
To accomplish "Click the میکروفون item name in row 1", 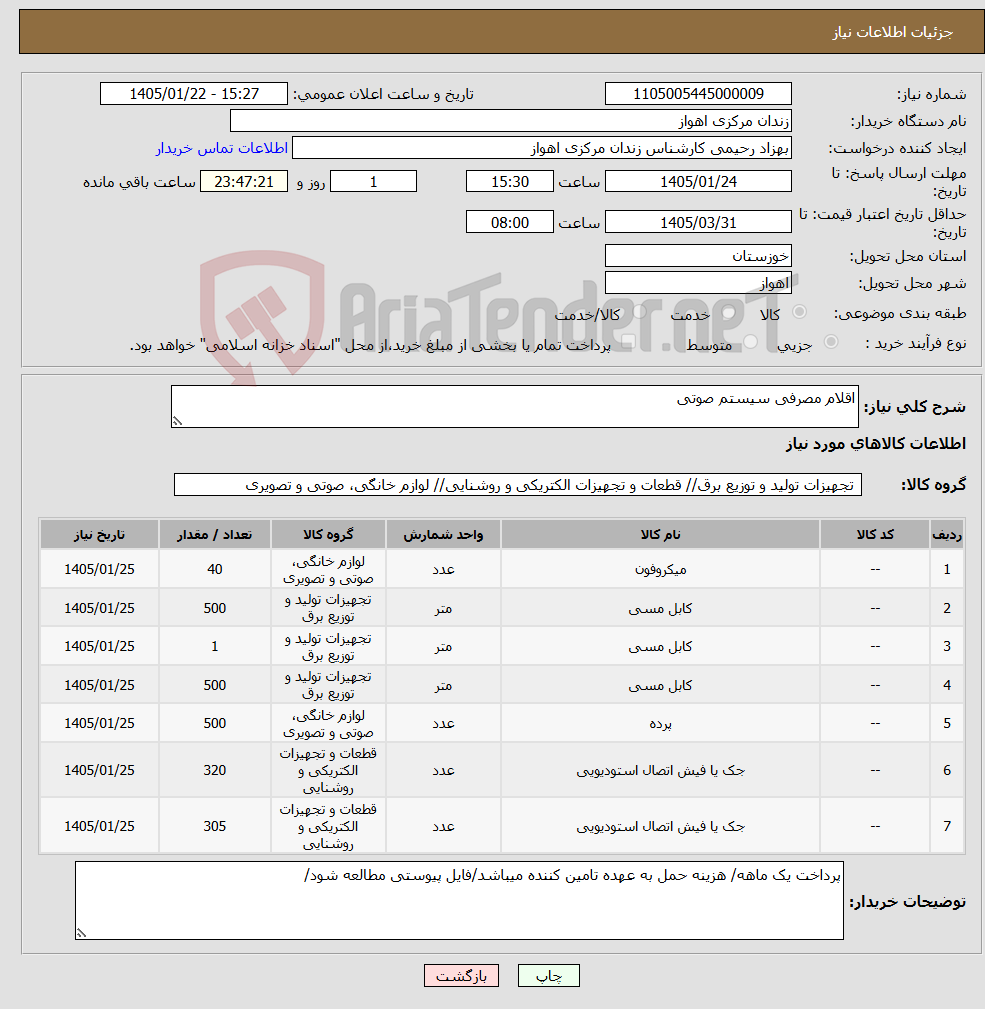I will pyautogui.click(x=660, y=569).
